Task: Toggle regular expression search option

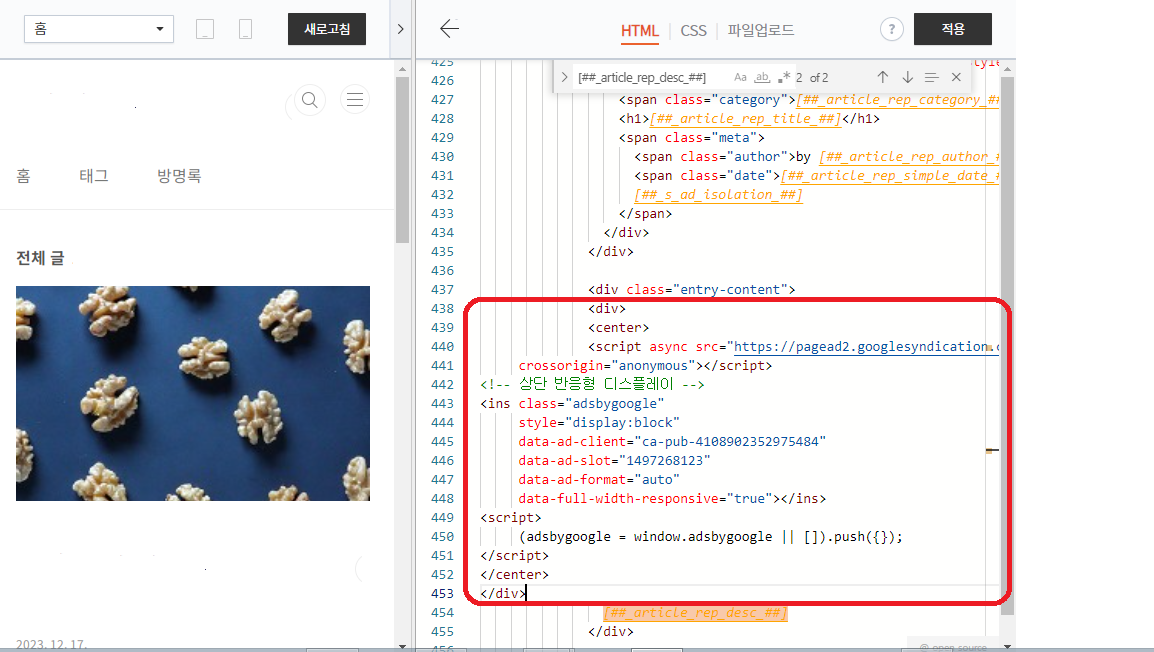Action: click(x=784, y=77)
